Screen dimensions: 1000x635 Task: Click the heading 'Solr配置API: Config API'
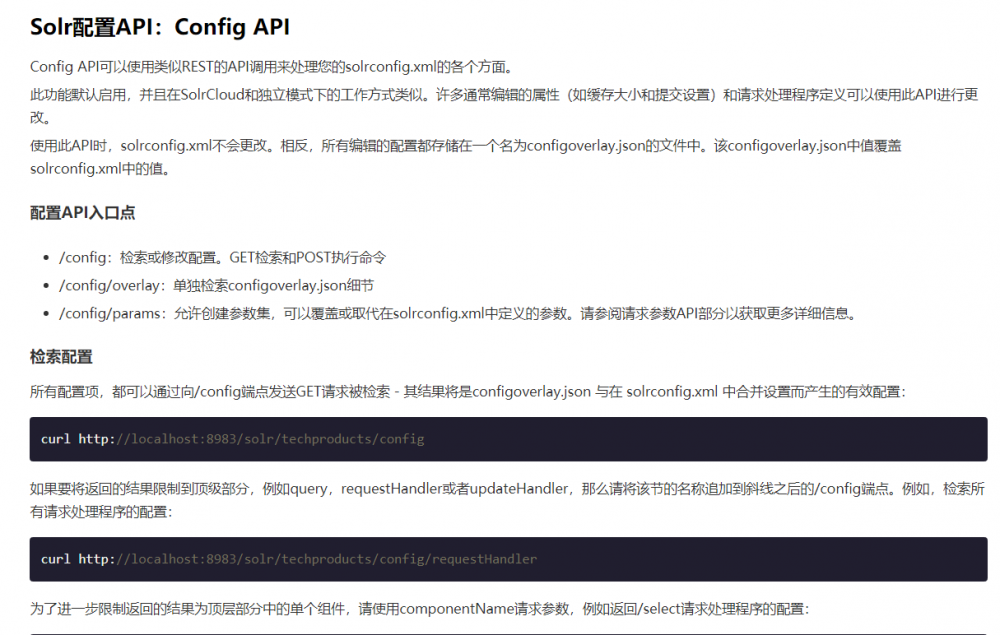(x=159, y=27)
